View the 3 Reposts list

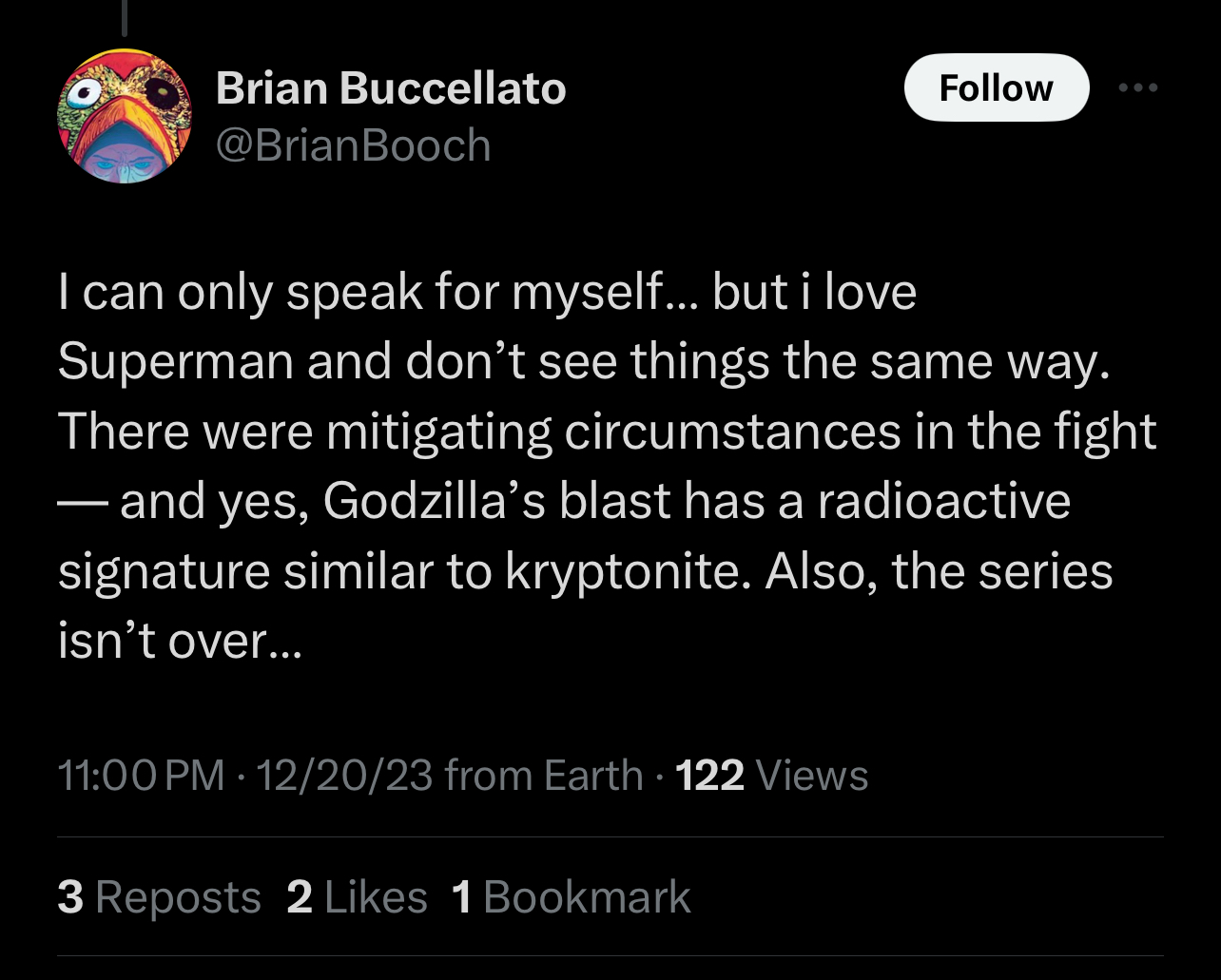click(x=159, y=897)
